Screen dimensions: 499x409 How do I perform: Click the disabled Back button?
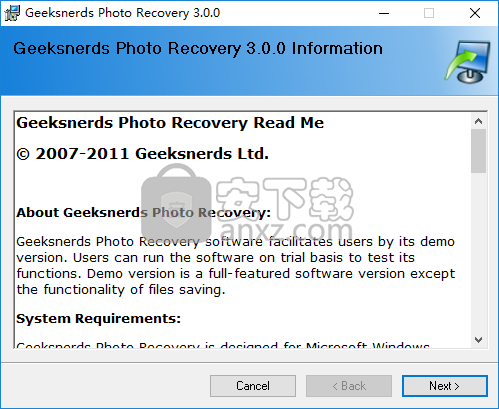[x=349, y=386]
